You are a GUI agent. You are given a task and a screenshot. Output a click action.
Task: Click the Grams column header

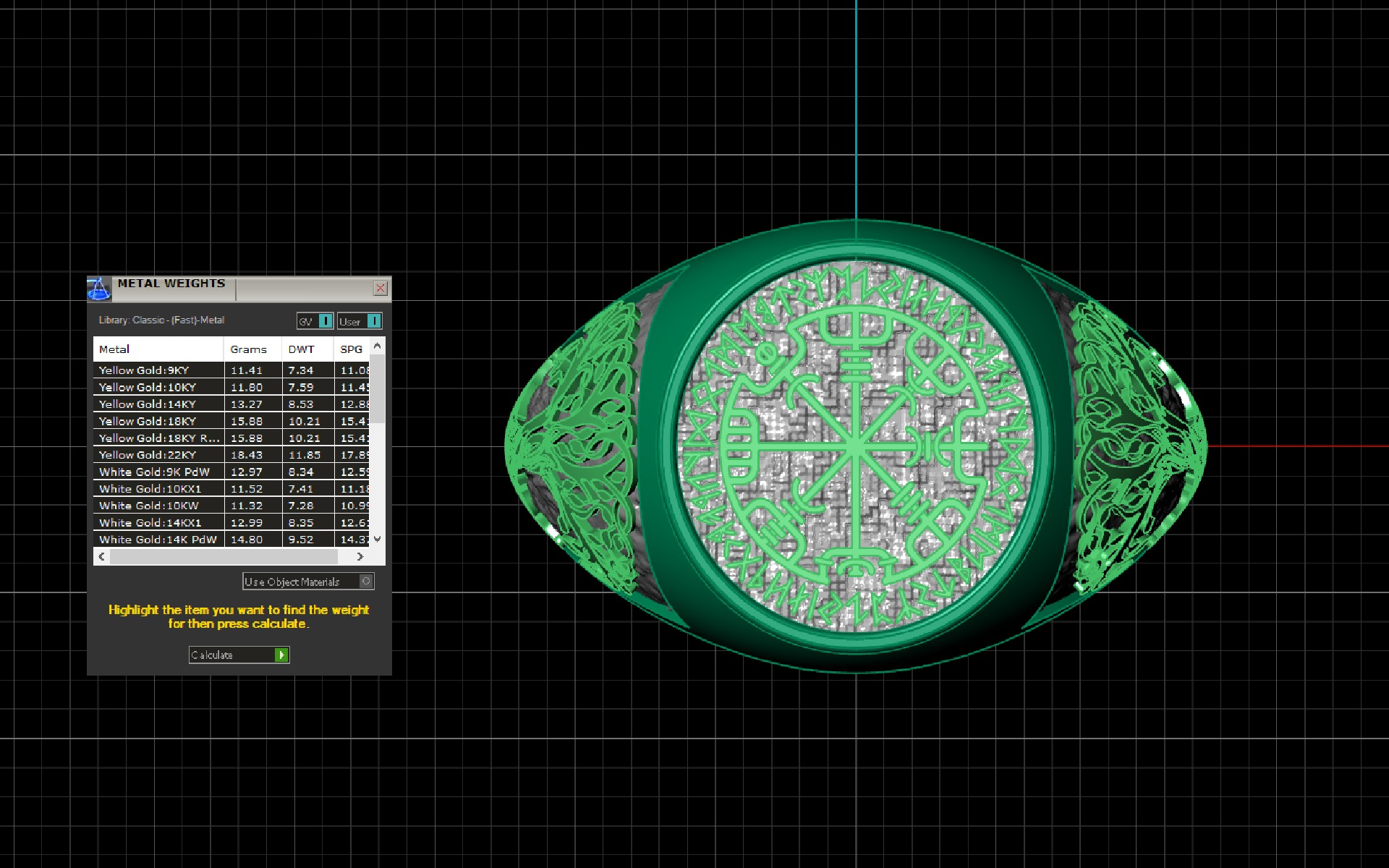(x=248, y=349)
